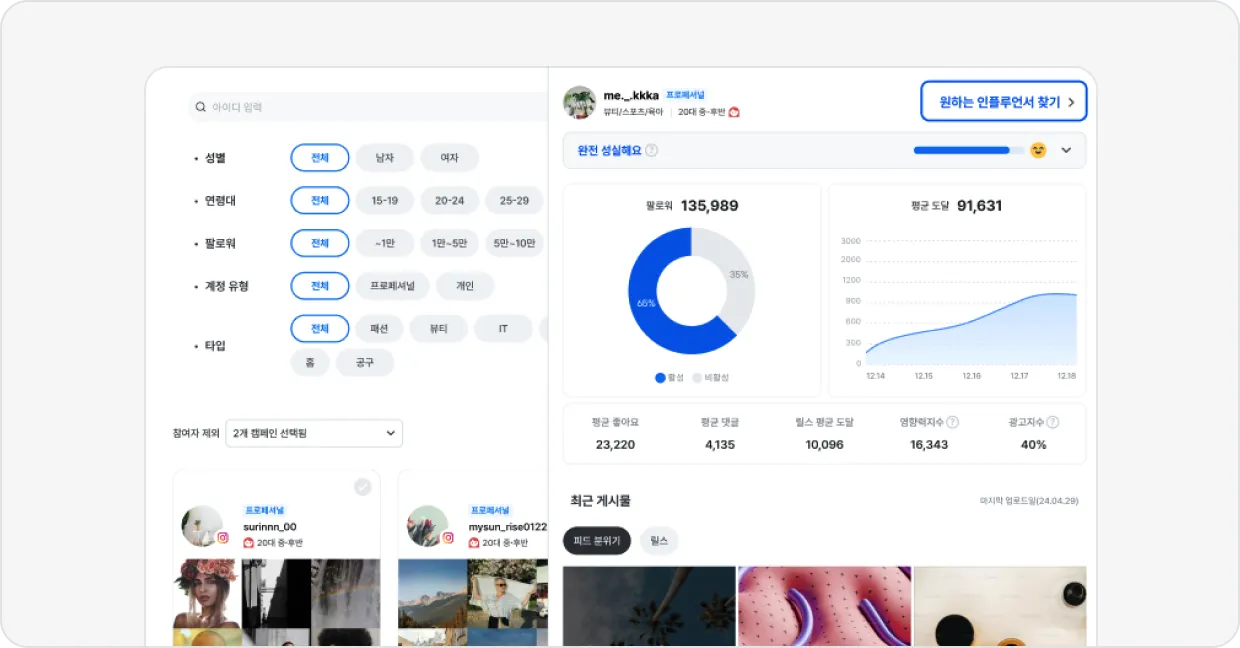Click the help icon beside 완전 성실해요
Viewport: 1240px width, 648px height.
coord(652,150)
